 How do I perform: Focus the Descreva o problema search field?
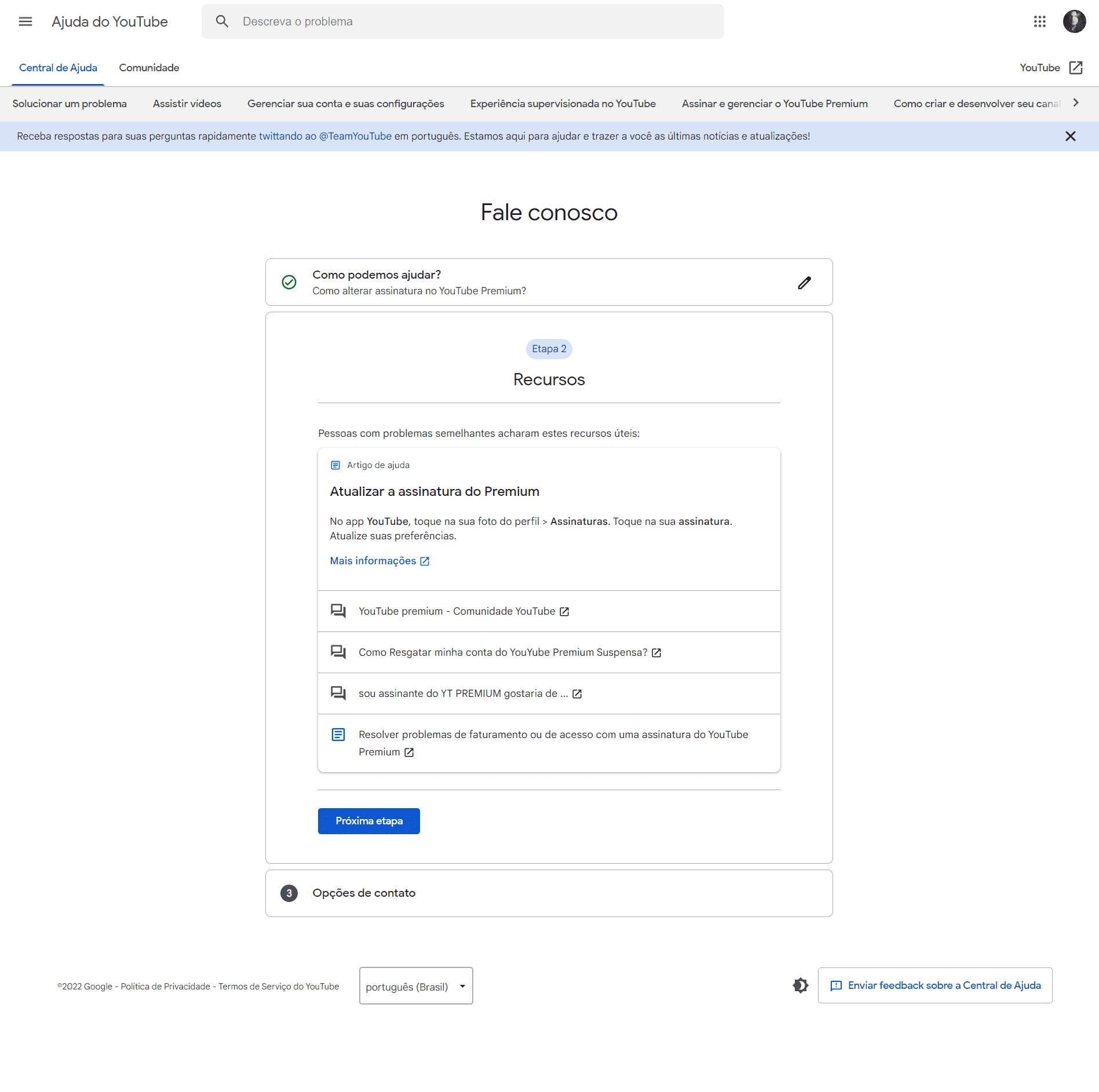click(x=463, y=21)
